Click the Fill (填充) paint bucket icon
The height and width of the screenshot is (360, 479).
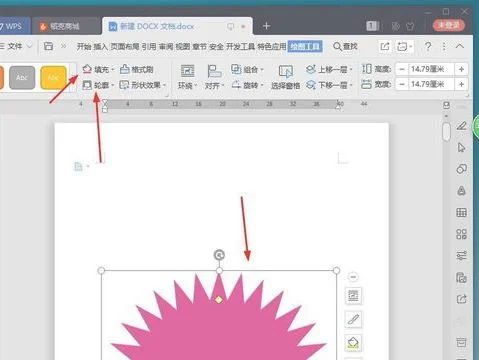[x=87, y=69]
